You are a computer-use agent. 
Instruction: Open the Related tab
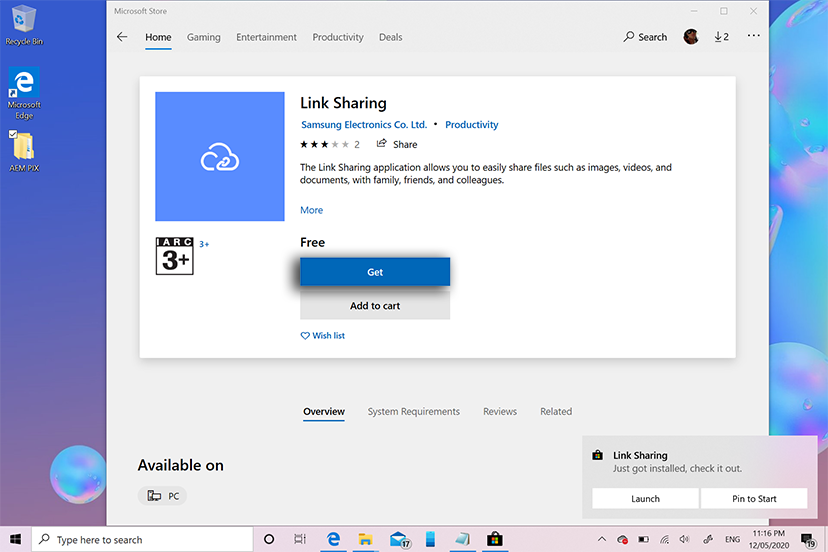click(556, 411)
